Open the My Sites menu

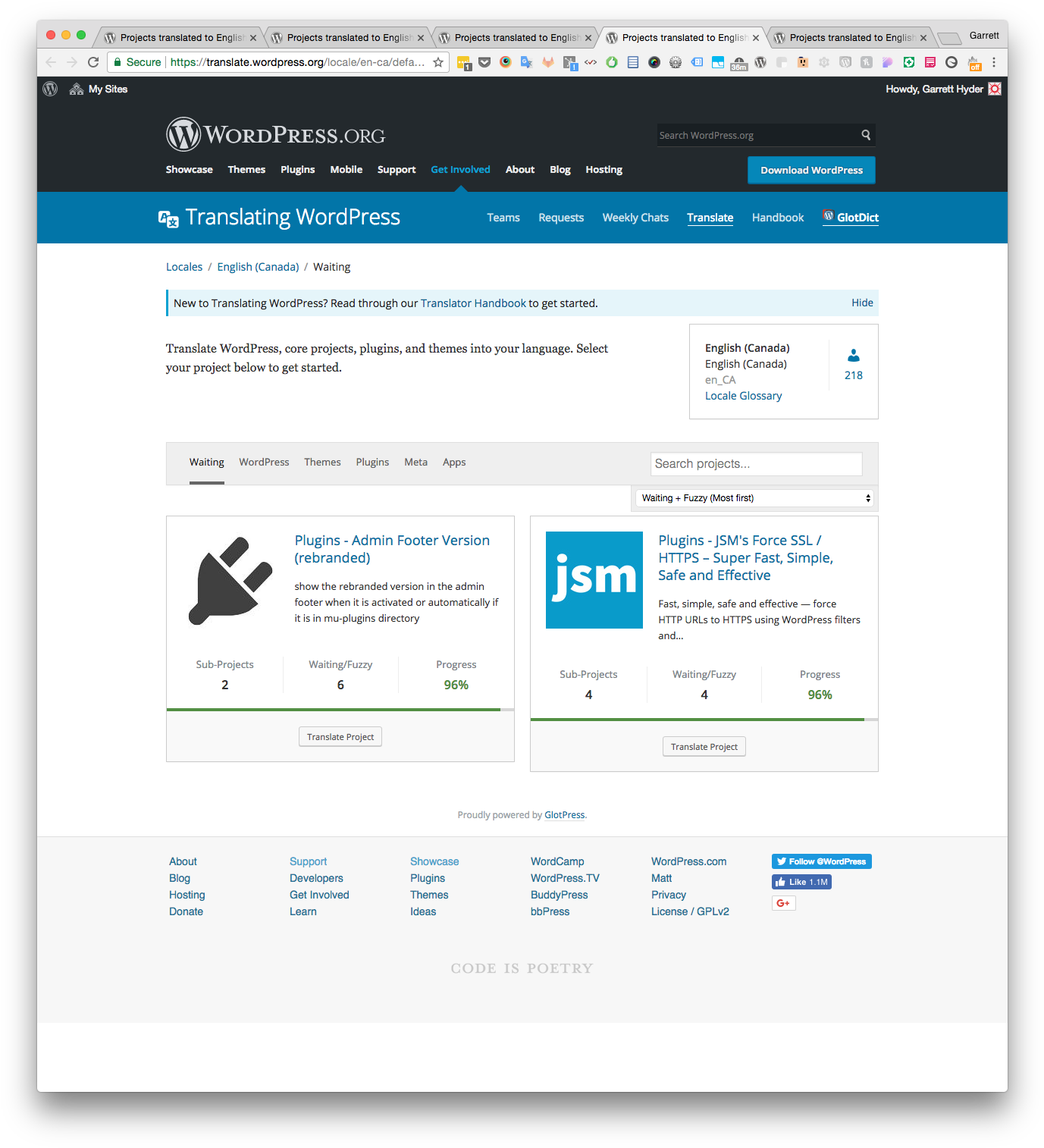click(x=99, y=89)
